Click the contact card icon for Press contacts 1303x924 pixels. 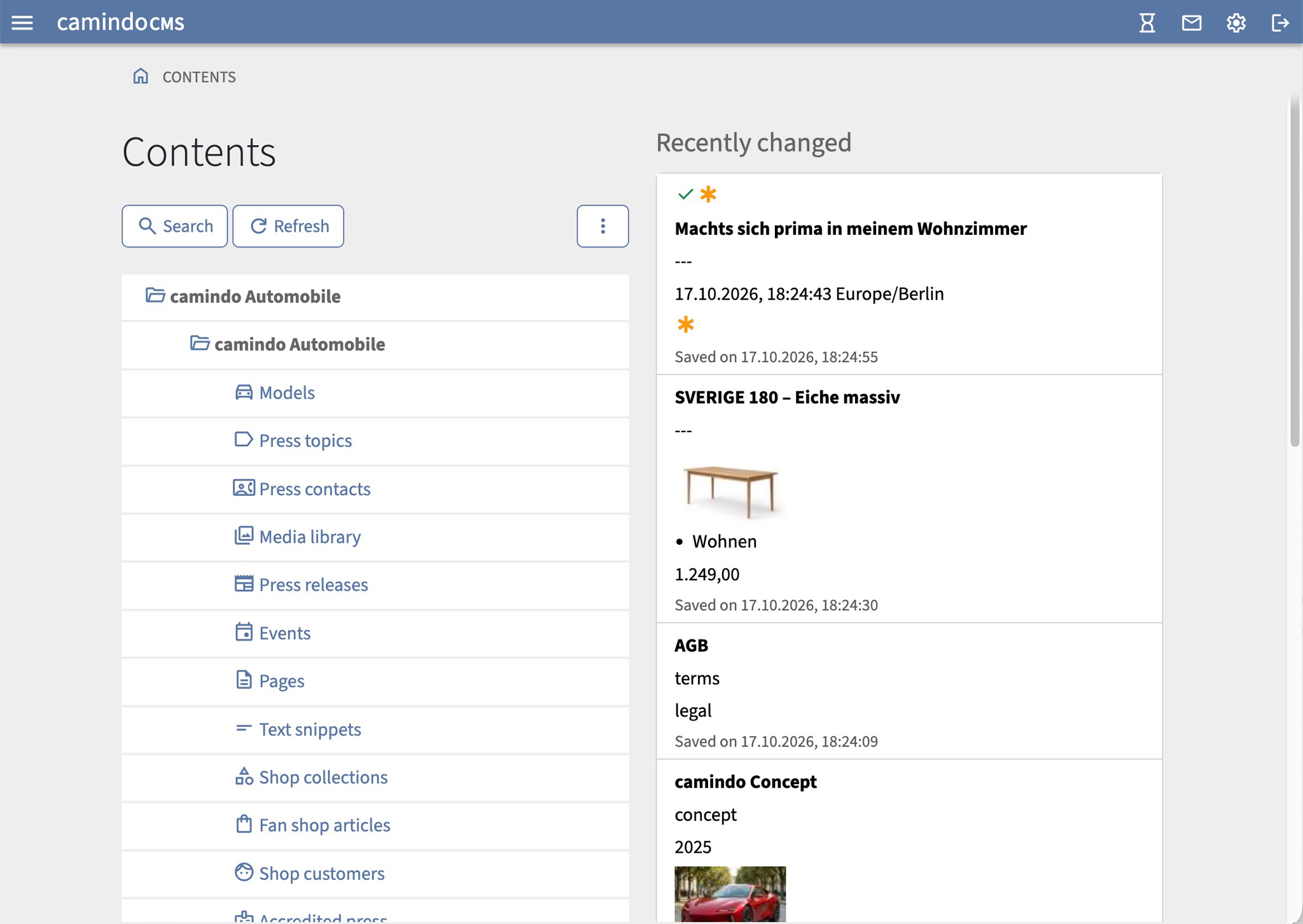244,488
